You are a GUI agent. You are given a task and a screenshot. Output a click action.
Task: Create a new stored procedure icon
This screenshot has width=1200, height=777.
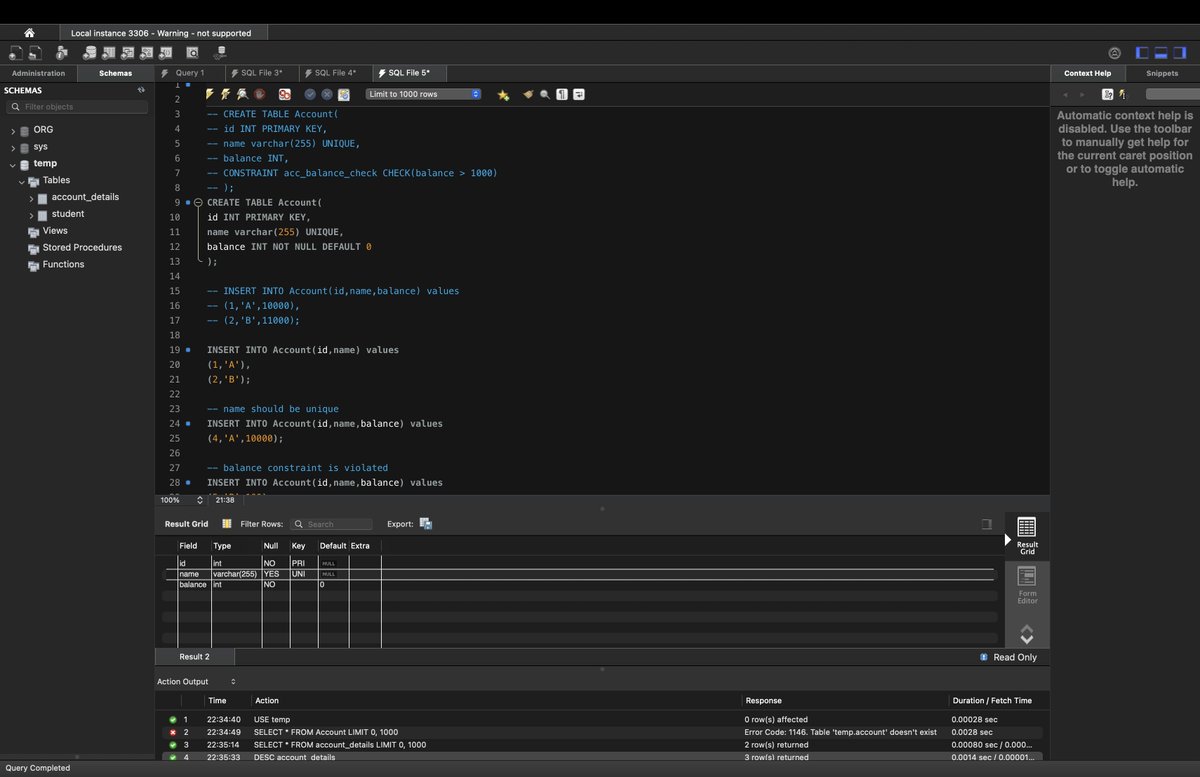tap(147, 53)
